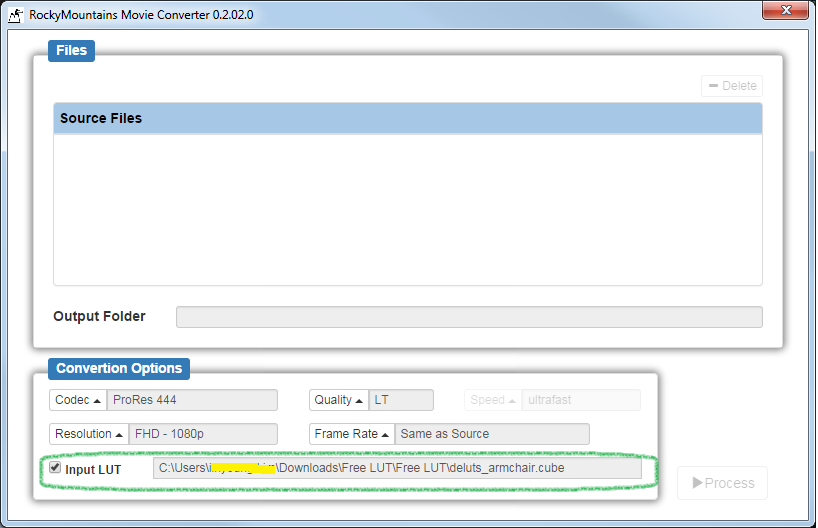Viewport: 818px width, 528px height.
Task: Close the Movie Converter window
Action: tap(785, 11)
